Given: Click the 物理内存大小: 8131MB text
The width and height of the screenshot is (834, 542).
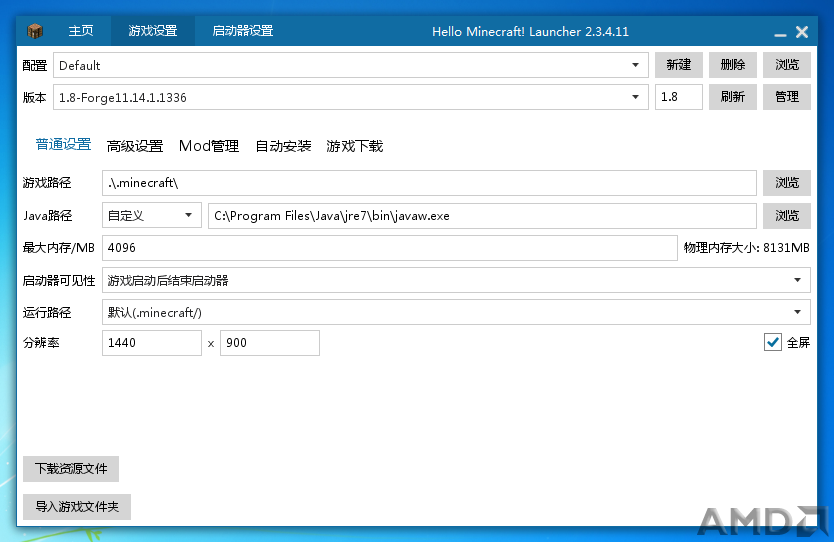Looking at the screenshot, I should tap(746, 248).
